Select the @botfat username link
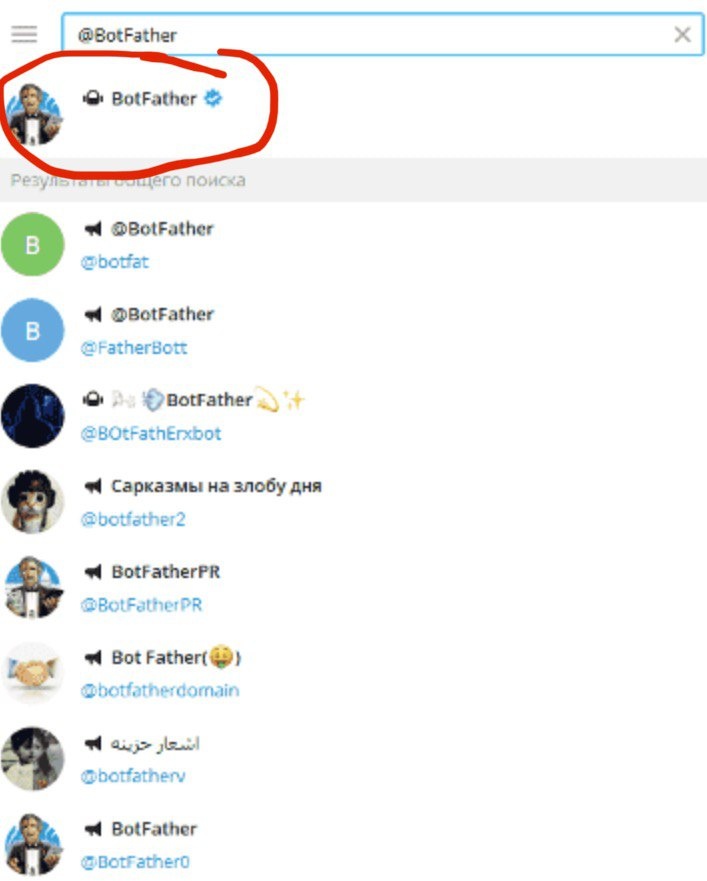 [x=115, y=262]
